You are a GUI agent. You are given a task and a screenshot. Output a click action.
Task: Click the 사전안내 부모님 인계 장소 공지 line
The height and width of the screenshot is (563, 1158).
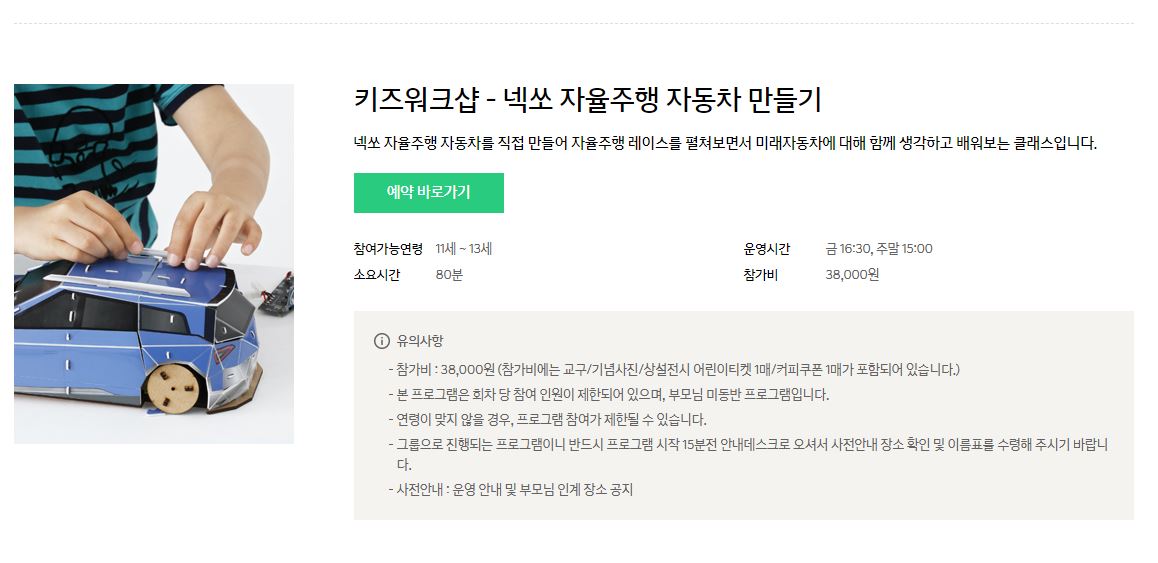(511, 489)
